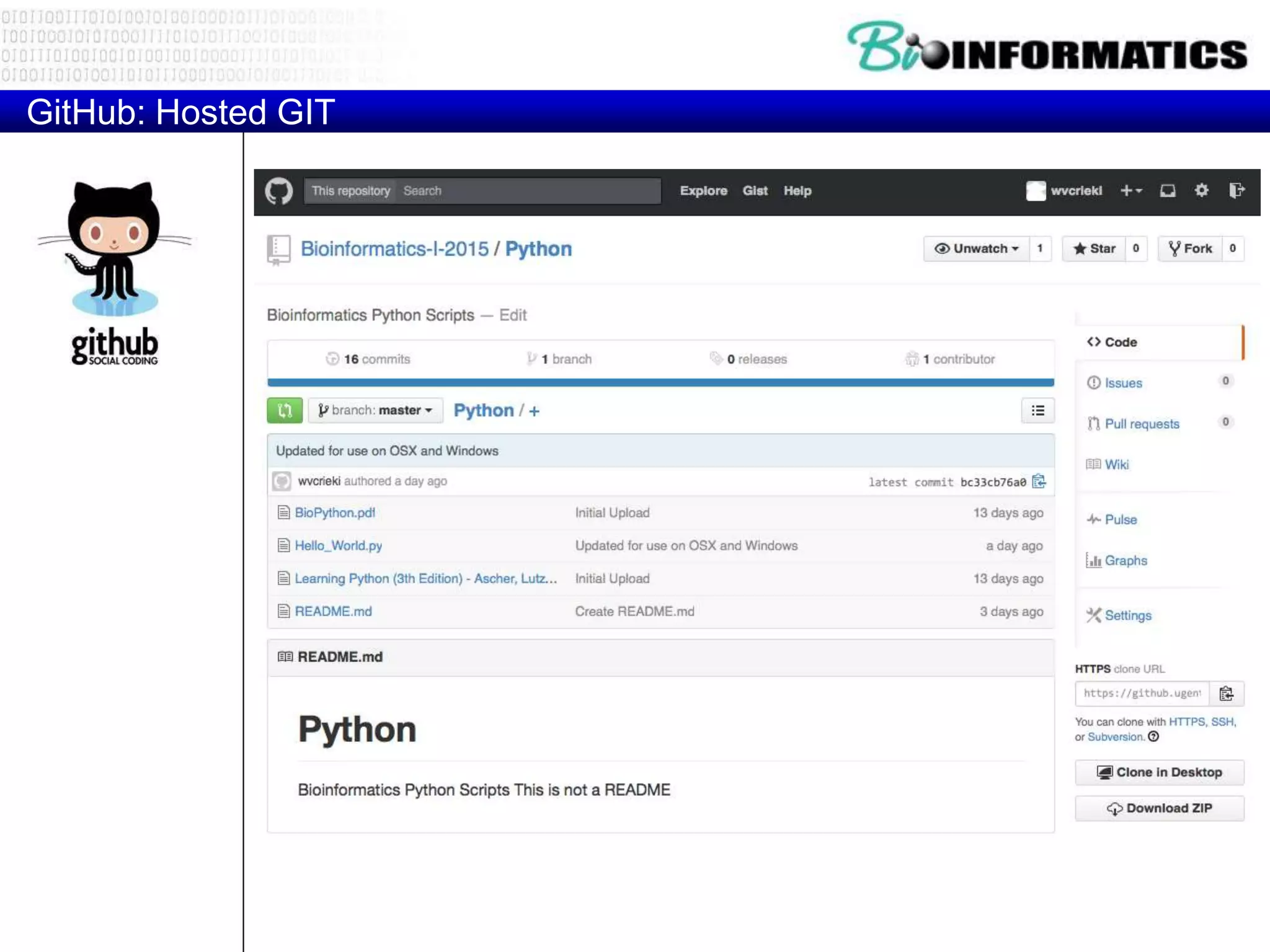Image resolution: width=1270 pixels, height=952 pixels.
Task: Click Download ZIP button
Action: pyautogui.click(x=1159, y=808)
